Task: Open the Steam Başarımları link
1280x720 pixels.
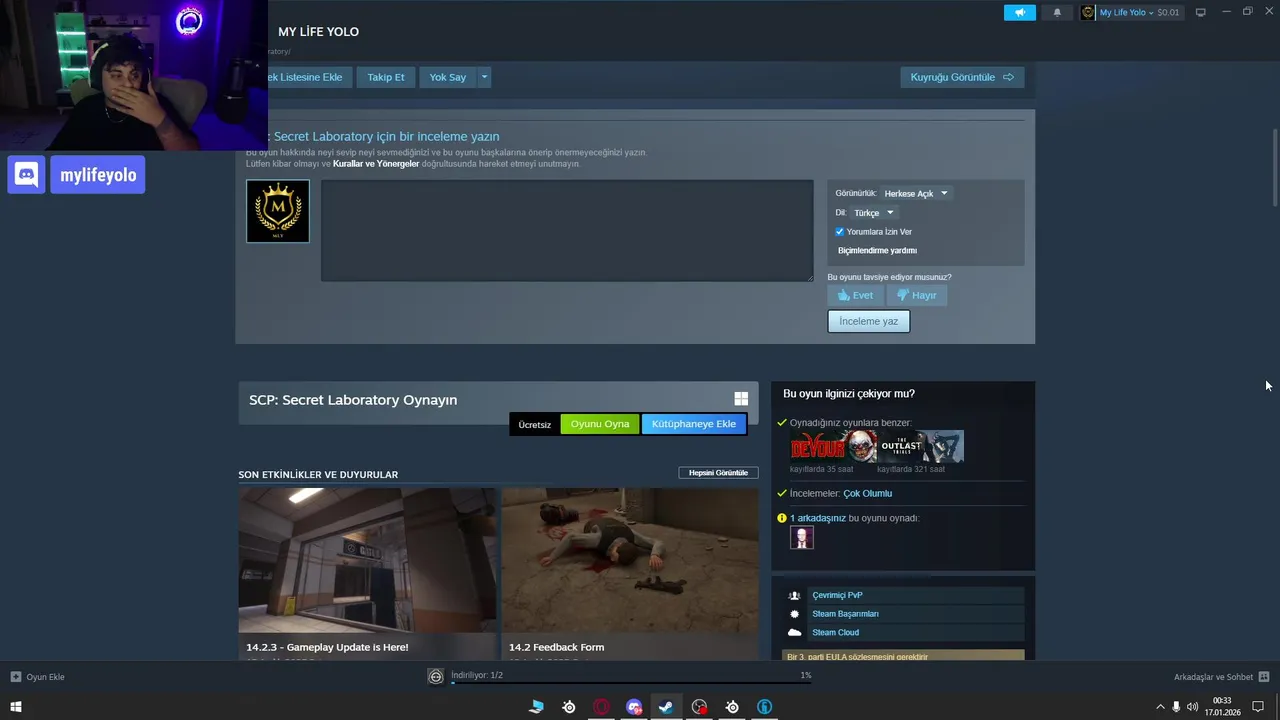Action: click(845, 614)
